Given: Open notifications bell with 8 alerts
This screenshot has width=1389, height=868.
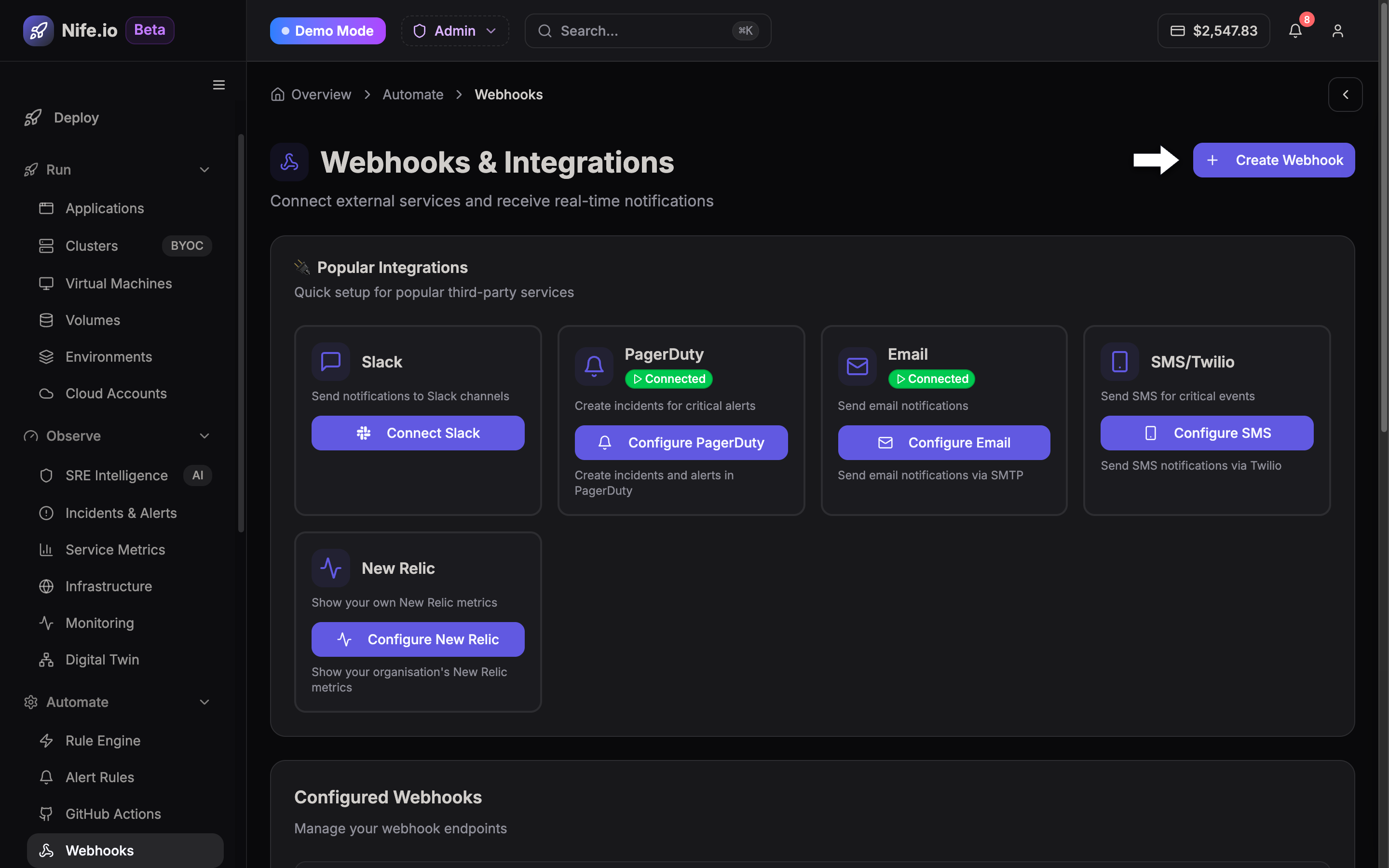Looking at the screenshot, I should click(x=1295, y=30).
